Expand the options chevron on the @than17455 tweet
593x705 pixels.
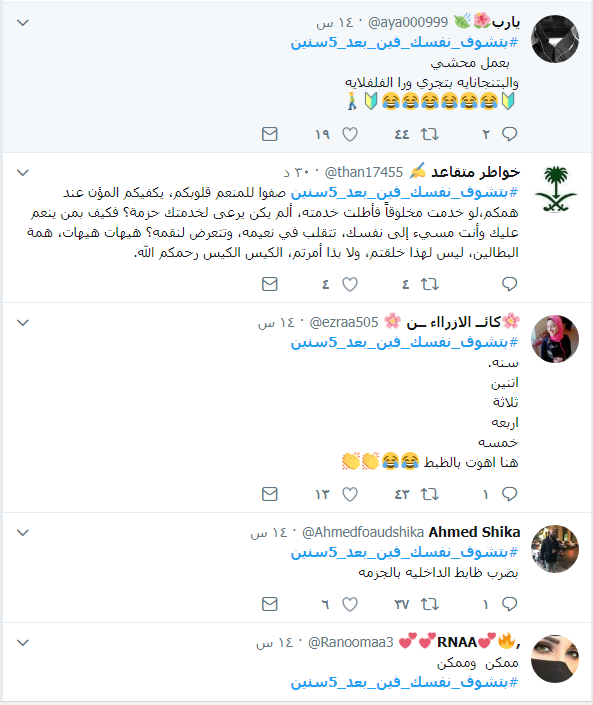click(x=22, y=173)
